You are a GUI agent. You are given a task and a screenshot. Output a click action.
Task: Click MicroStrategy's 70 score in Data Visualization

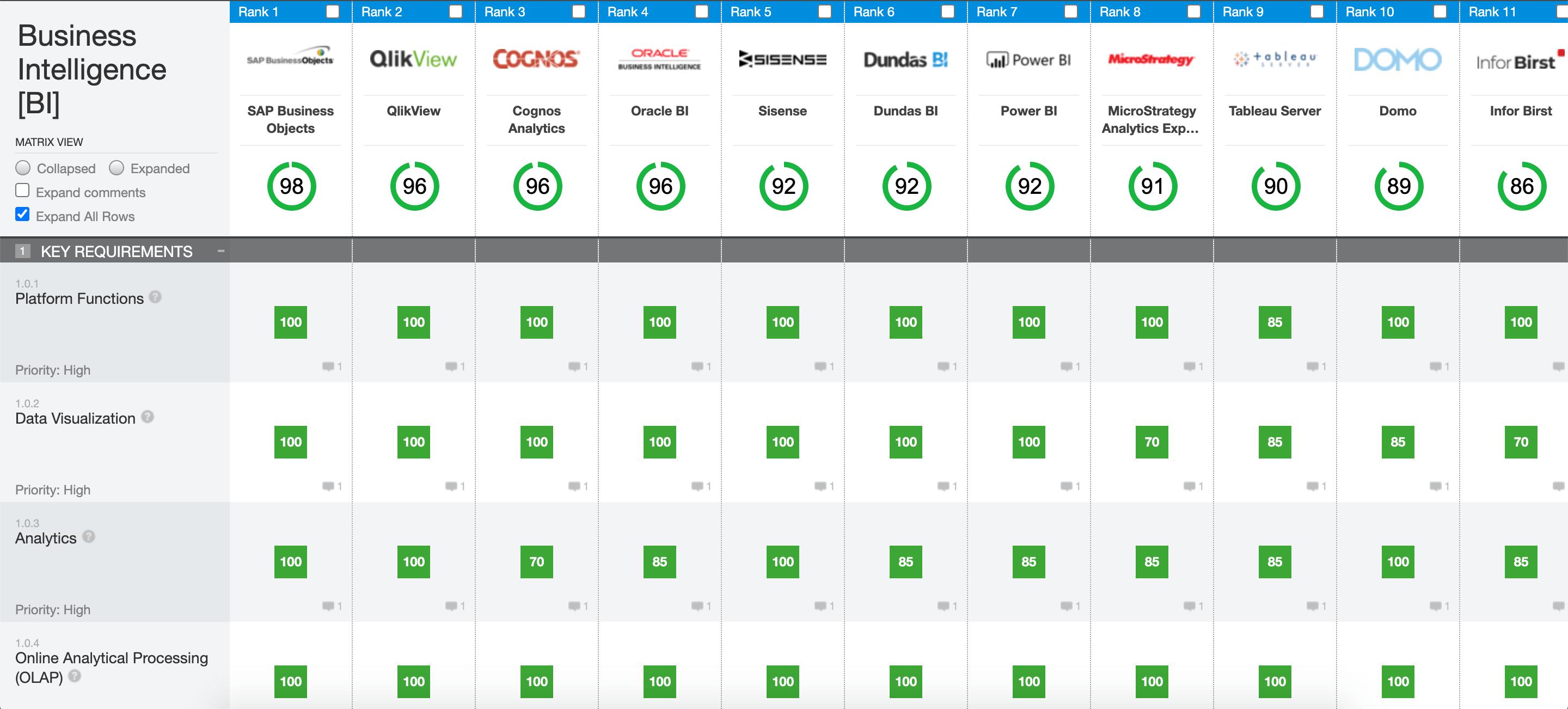click(x=1151, y=442)
